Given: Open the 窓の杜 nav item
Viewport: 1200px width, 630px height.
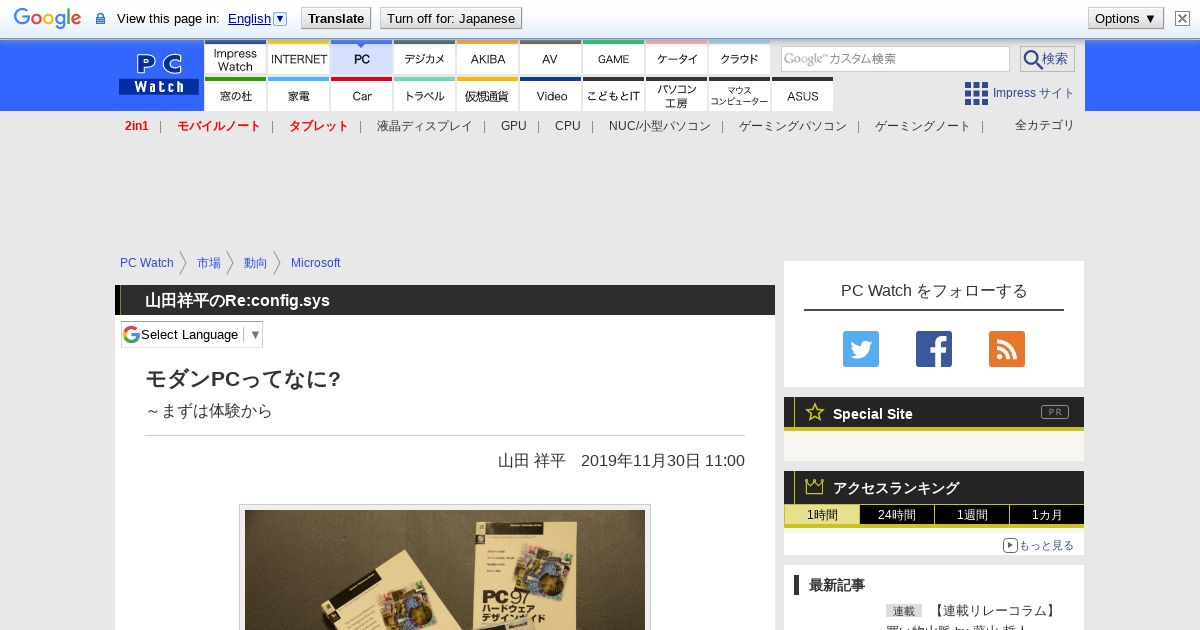Looking at the screenshot, I should pyautogui.click(x=235, y=95).
